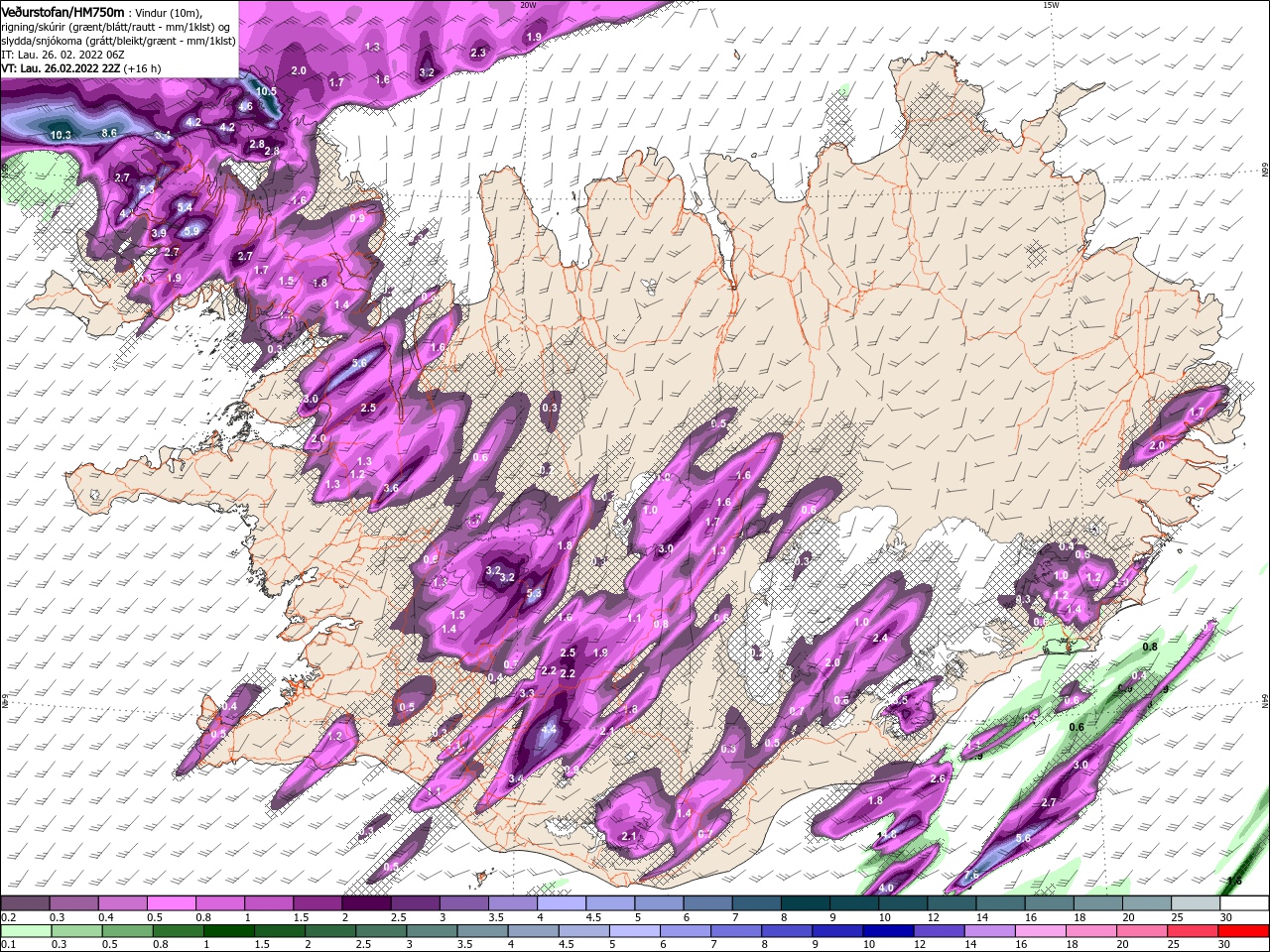Select the bright red rain swatch above 30

click(1243, 930)
